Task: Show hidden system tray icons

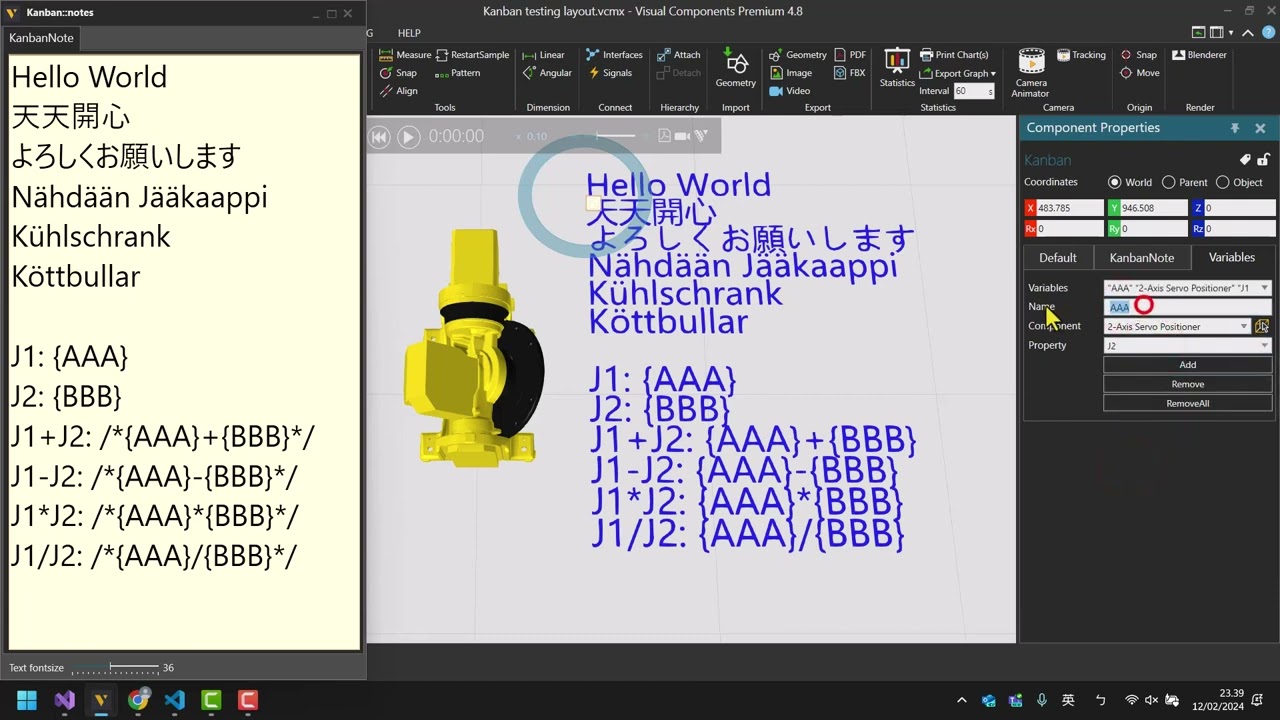Action: click(x=962, y=701)
